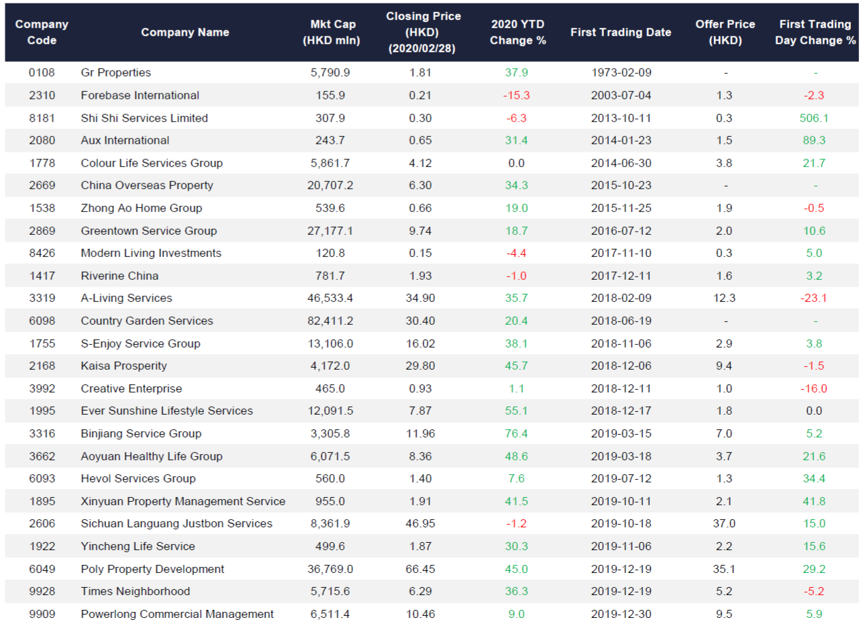Screen dimensions: 865x628
Task: Click closing price "29.80"
Action: tap(420, 365)
